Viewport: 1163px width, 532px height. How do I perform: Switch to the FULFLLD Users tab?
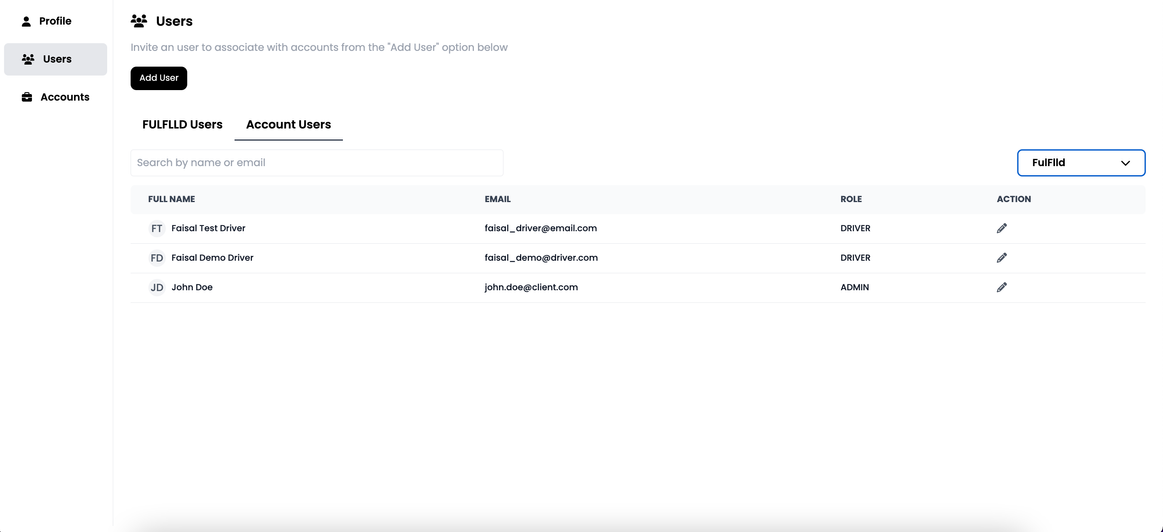click(182, 125)
